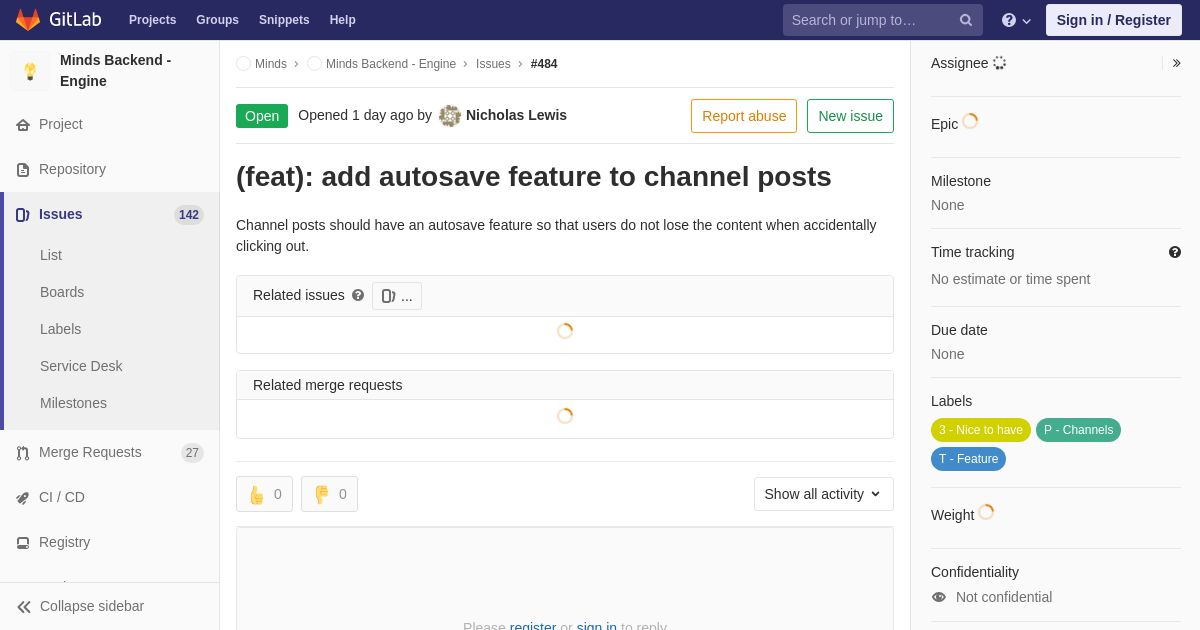
Task: Go to Minds breadcrumb link
Action: 271,64
